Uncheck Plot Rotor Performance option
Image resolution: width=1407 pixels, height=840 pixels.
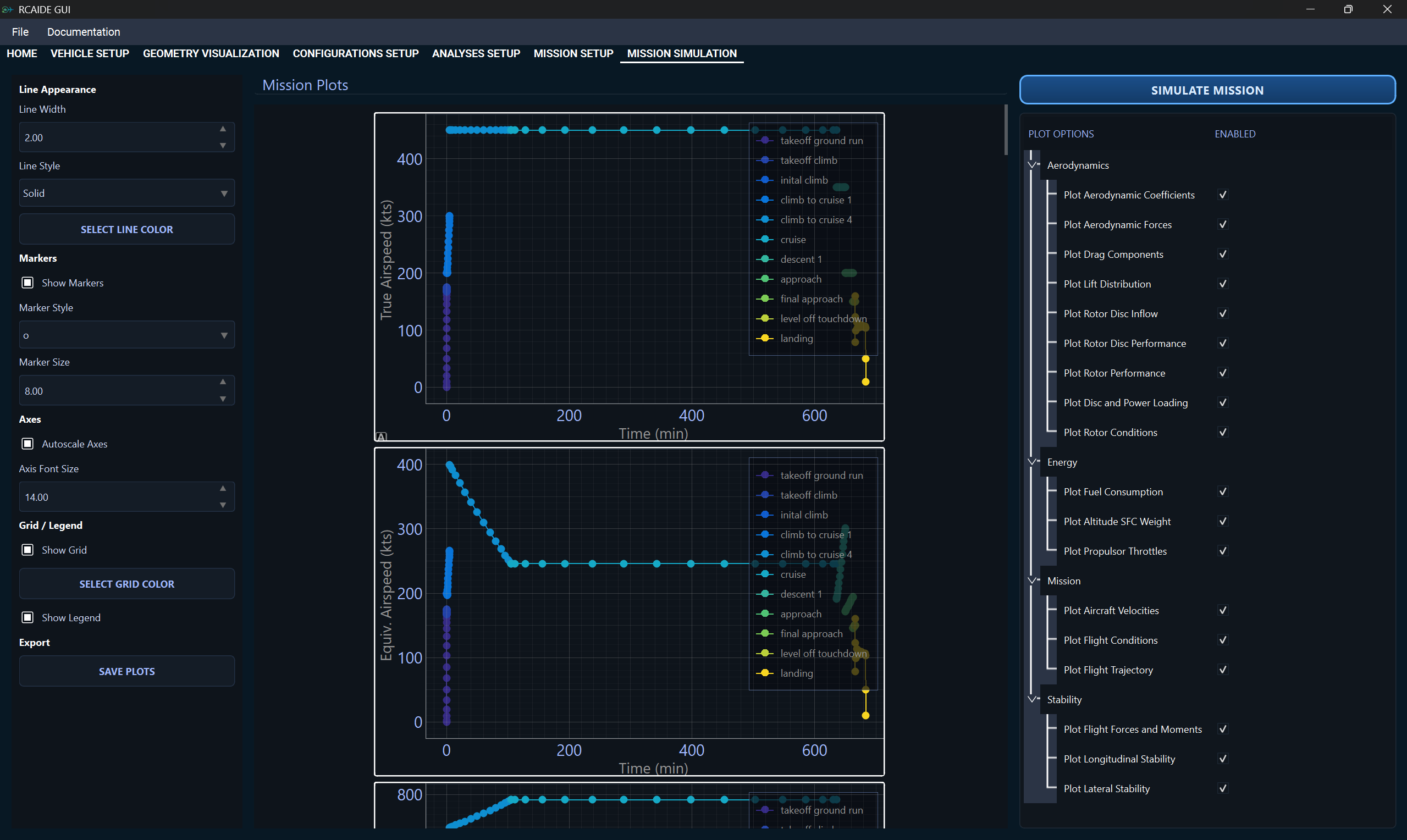point(1222,373)
